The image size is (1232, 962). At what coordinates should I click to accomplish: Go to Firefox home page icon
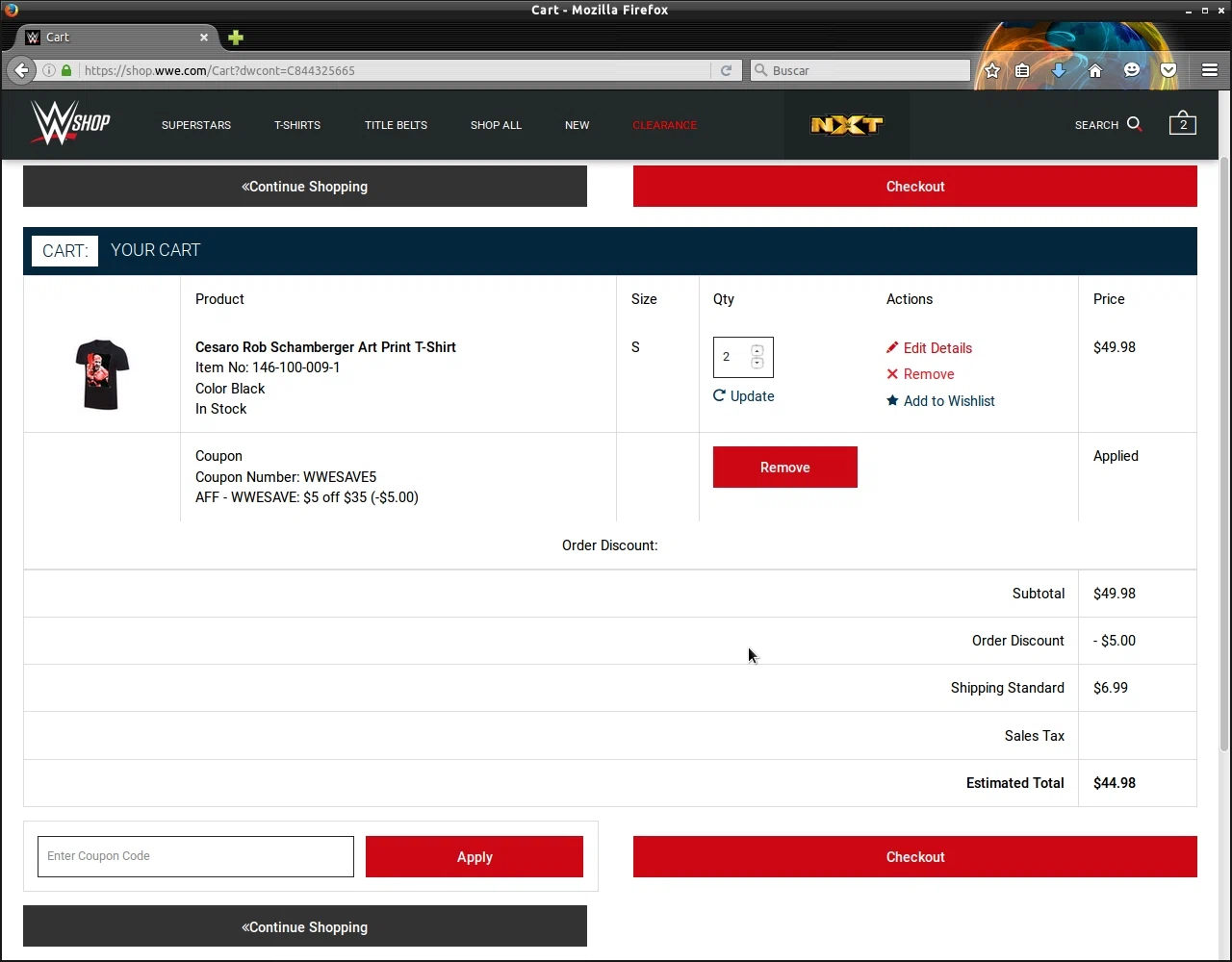click(1095, 70)
